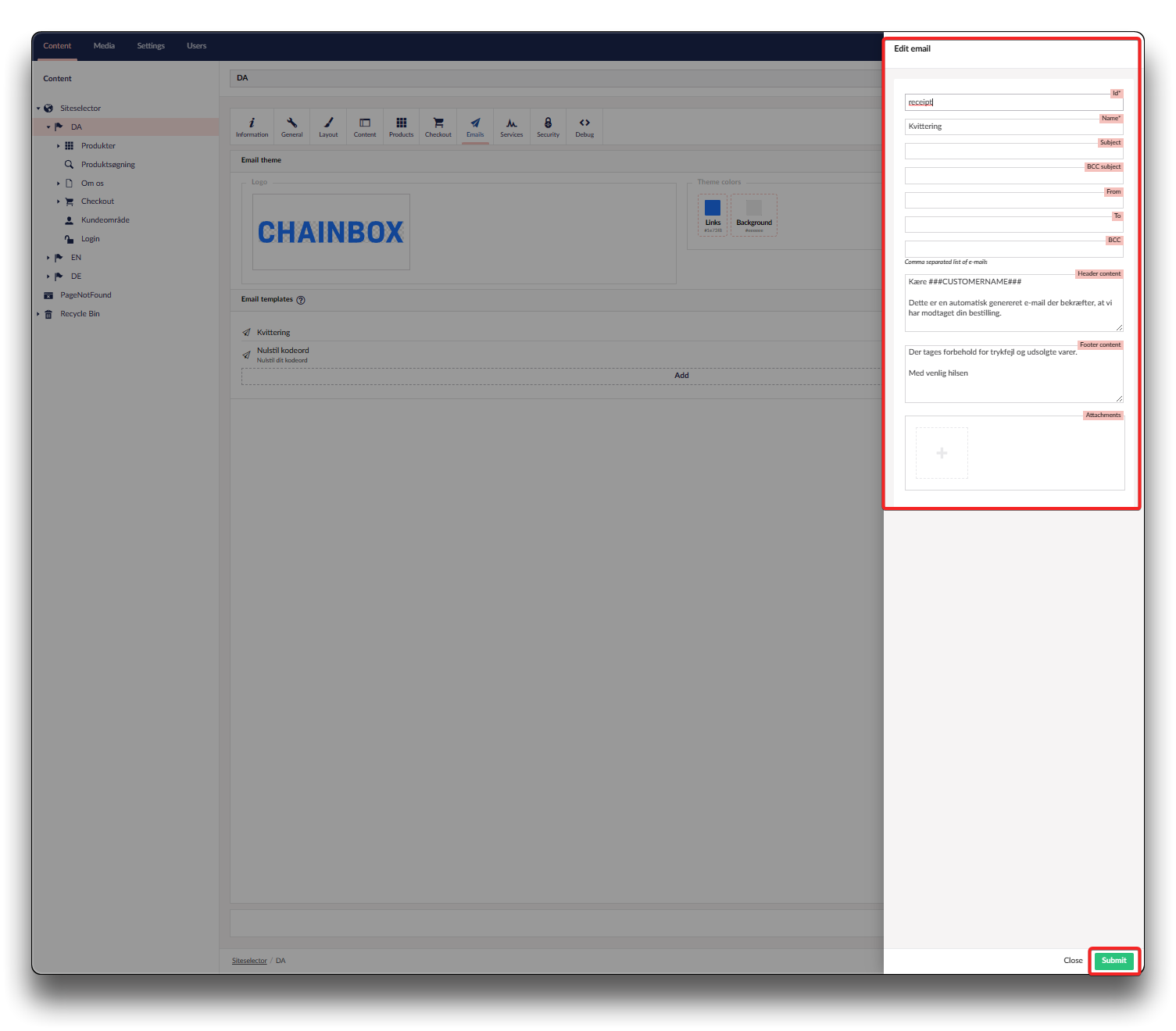This screenshot has height=1031, width=1176.
Task: Collapse the Siteselector tree node
Action: pyautogui.click(x=38, y=109)
